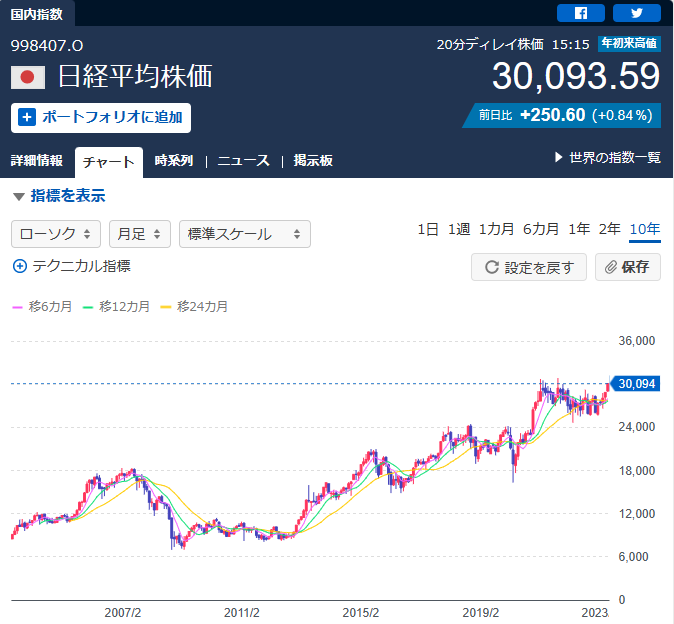Click the 2011/2 axis label

[x=242, y=613]
